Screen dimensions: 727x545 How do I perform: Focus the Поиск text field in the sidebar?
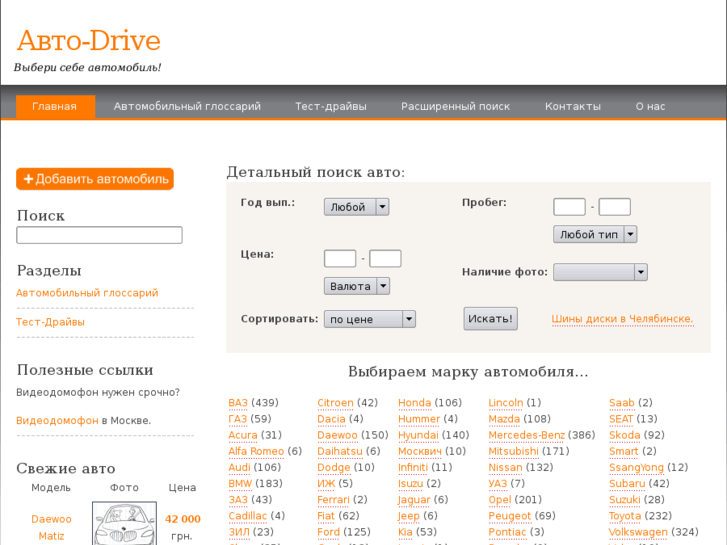(x=99, y=235)
